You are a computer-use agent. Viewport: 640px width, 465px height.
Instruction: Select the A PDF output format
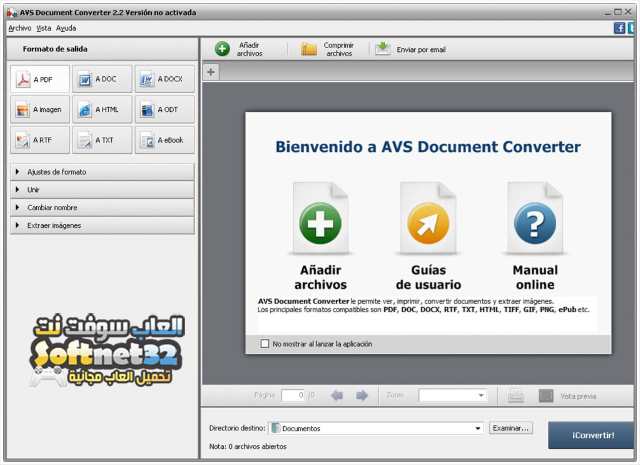(40, 79)
